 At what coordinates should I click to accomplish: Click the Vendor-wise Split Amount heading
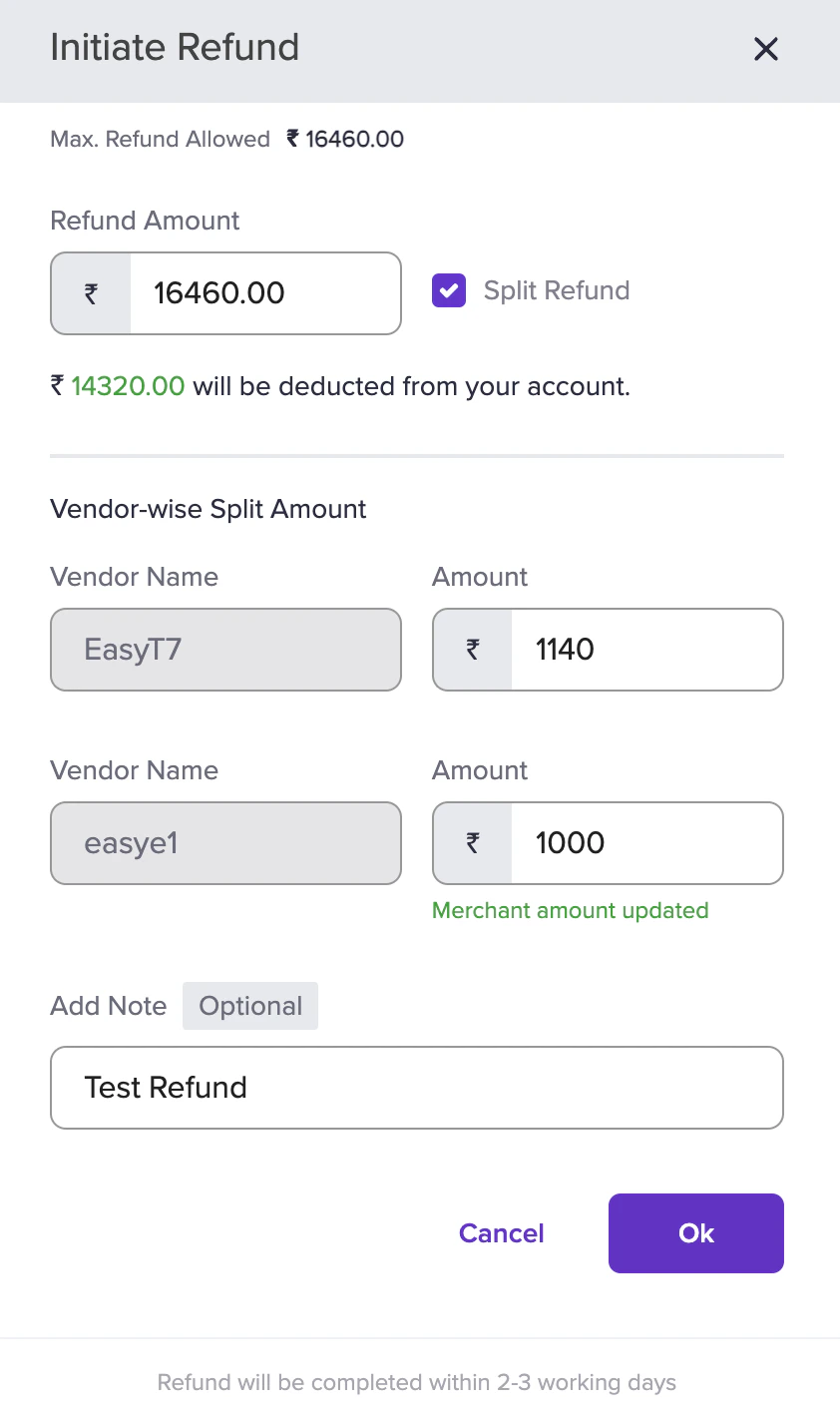(x=208, y=509)
